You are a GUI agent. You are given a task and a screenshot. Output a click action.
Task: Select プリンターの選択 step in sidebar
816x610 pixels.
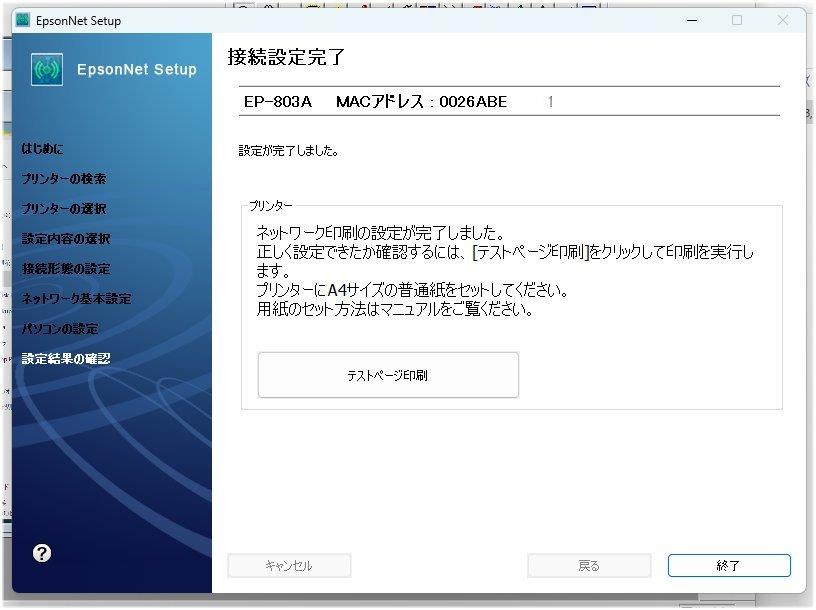coord(63,209)
